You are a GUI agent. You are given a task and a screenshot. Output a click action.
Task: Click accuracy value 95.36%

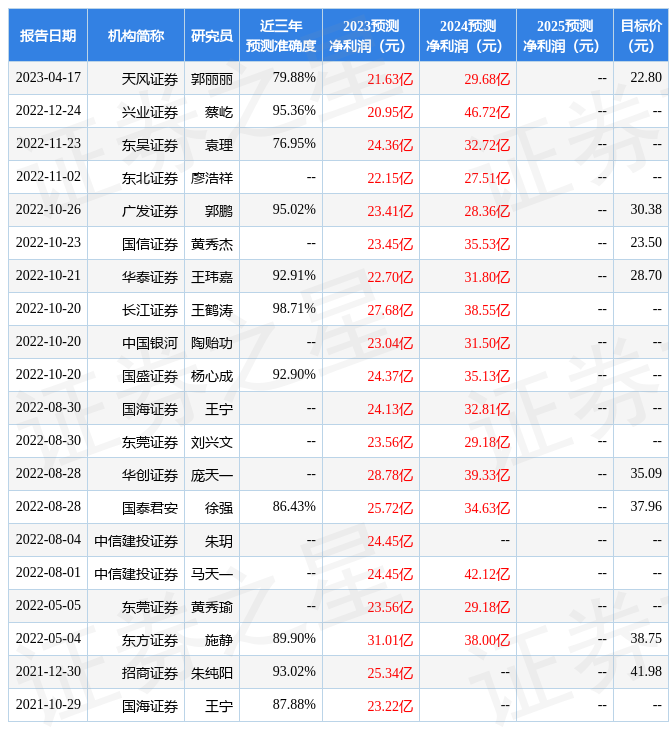click(294, 110)
